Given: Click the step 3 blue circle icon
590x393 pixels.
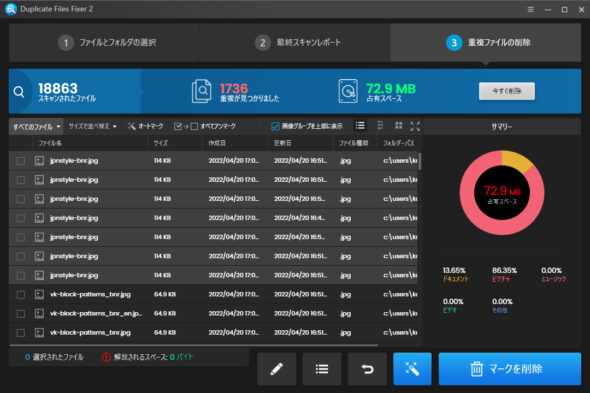Looking at the screenshot, I should click(454, 43).
